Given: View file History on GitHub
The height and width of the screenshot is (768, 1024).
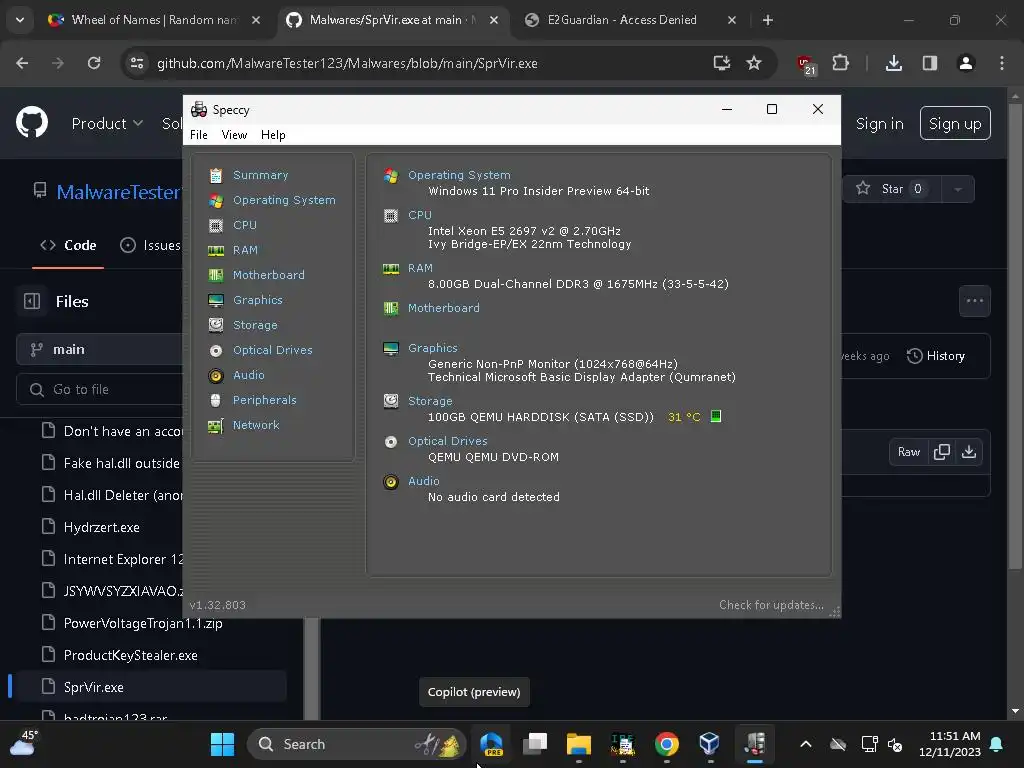Looking at the screenshot, I should (936, 356).
